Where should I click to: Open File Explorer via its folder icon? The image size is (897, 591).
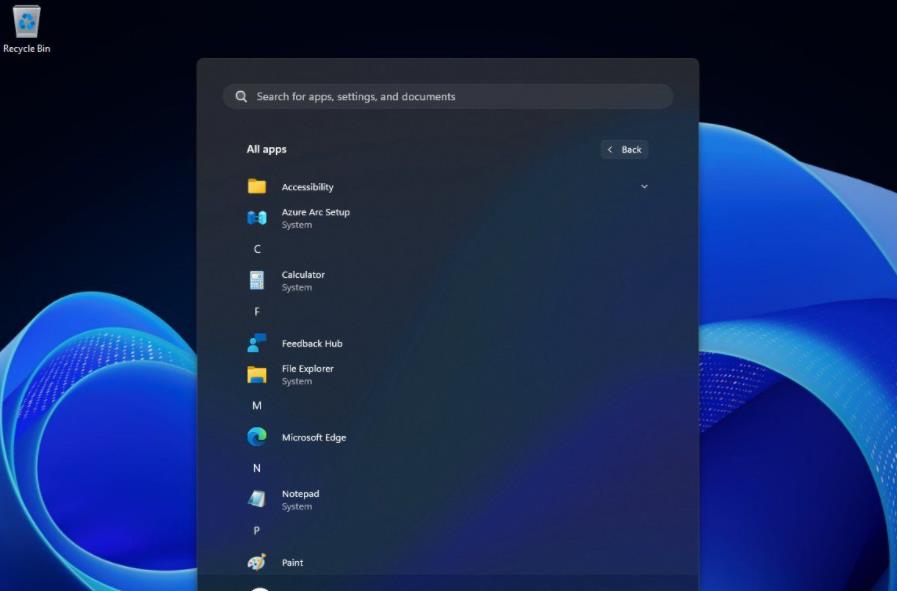coord(257,374)
